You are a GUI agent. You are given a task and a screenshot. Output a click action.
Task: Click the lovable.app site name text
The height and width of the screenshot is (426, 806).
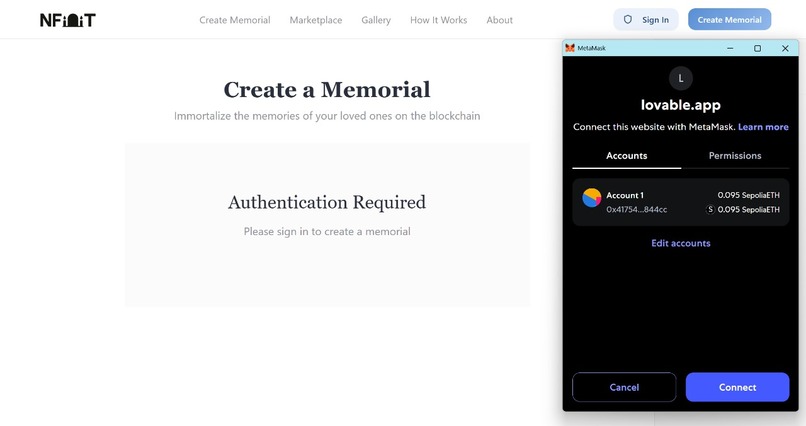click(x=681, y=105)
